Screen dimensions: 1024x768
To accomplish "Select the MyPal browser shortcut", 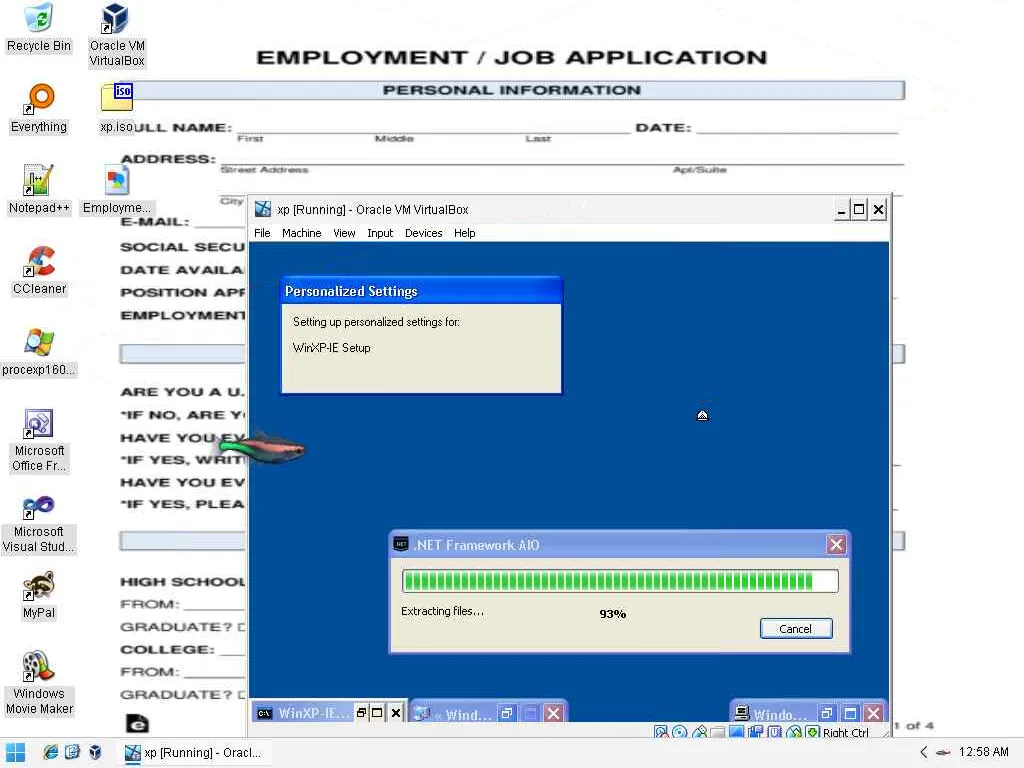I will point(39,594).
